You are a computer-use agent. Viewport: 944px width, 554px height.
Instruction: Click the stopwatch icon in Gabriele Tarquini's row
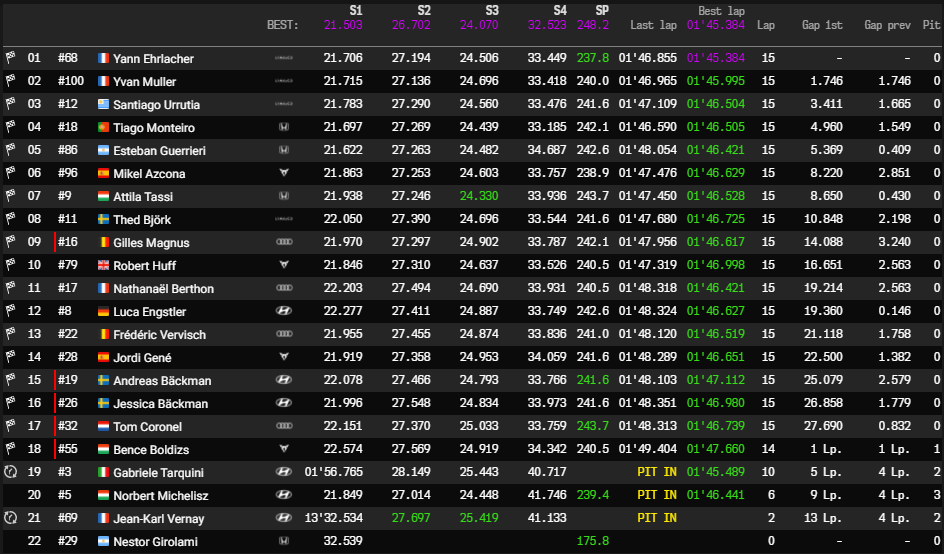[10, 472]
